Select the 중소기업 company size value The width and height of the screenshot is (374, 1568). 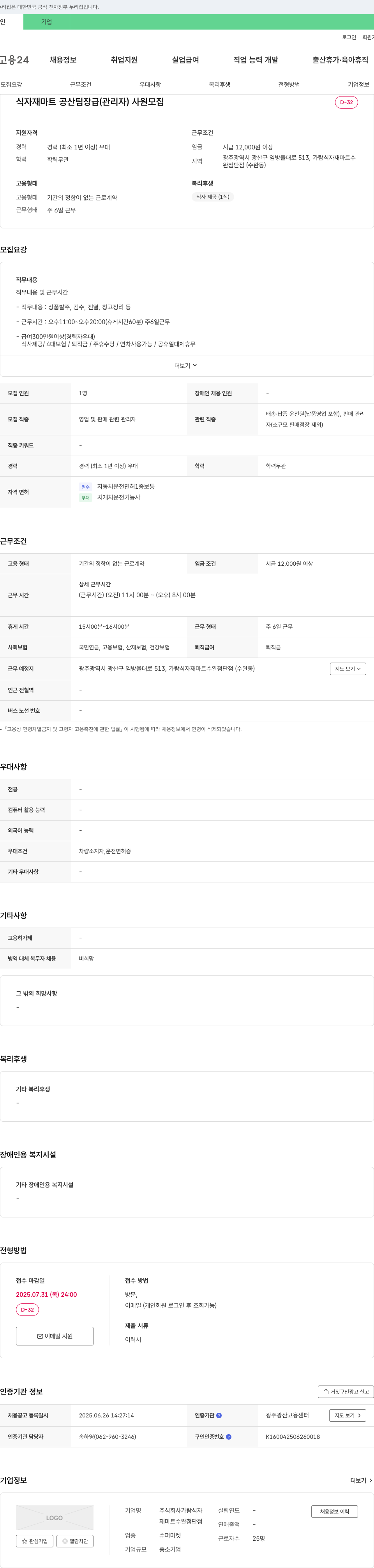click(x=170, y=1550)
